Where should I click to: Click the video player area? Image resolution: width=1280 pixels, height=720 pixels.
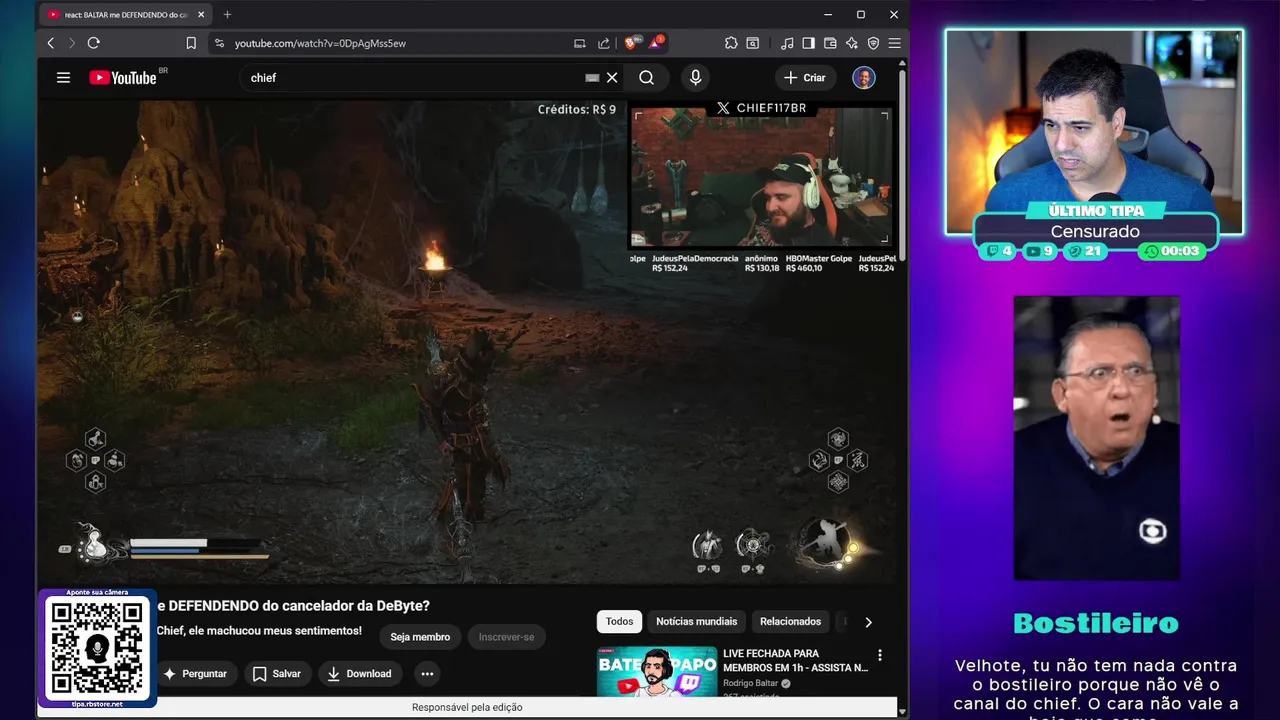pyautogui.click(x=467, y=340)
